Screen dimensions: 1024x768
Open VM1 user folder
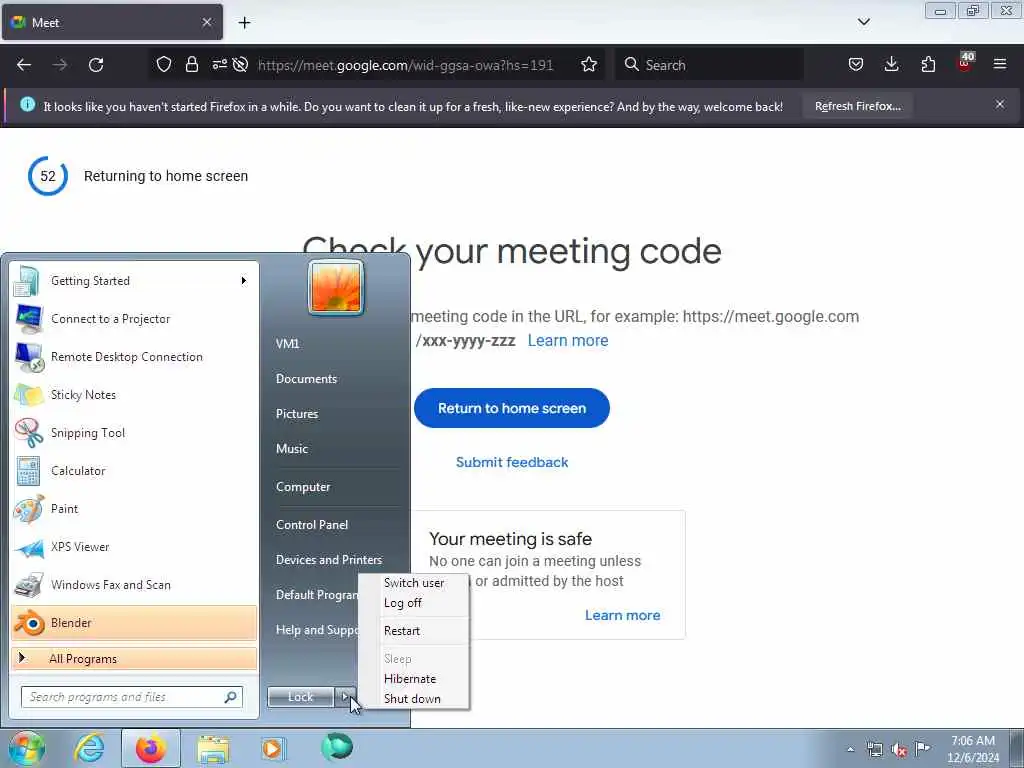pyautogui.click(x=287, y=344)
